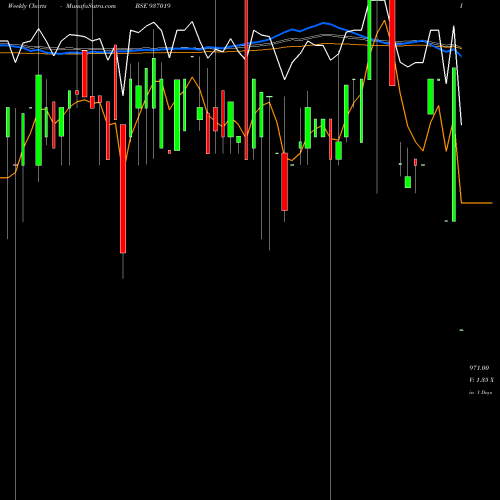Click the "BSE 937019" symbol text
The image size is (500, 500).
click(153, 6)
